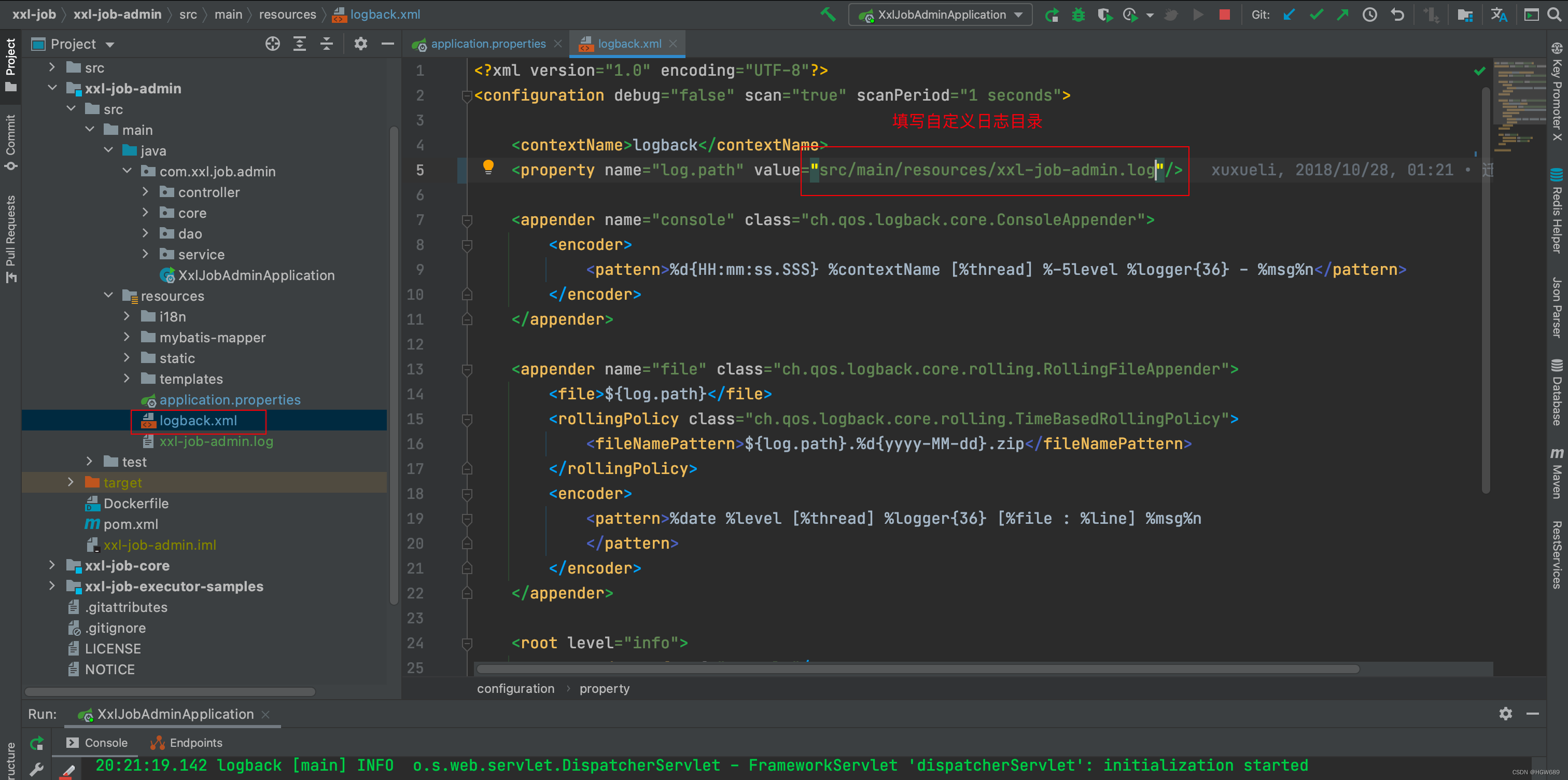
Task: Select the Dockerfile in project tree
Action: pyautogui.click(x=136, y=503)
